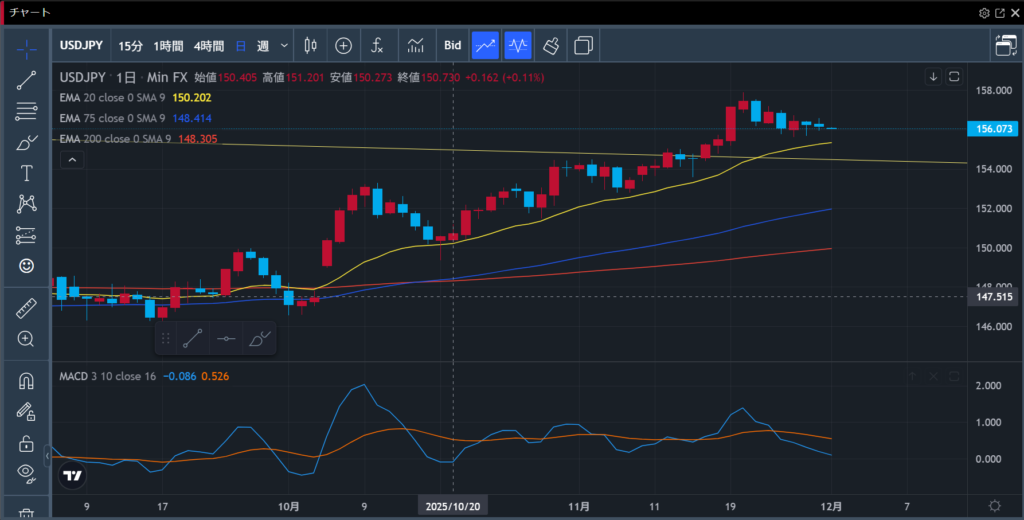Click the USDJPY symbol button

(x=82, y=45)
